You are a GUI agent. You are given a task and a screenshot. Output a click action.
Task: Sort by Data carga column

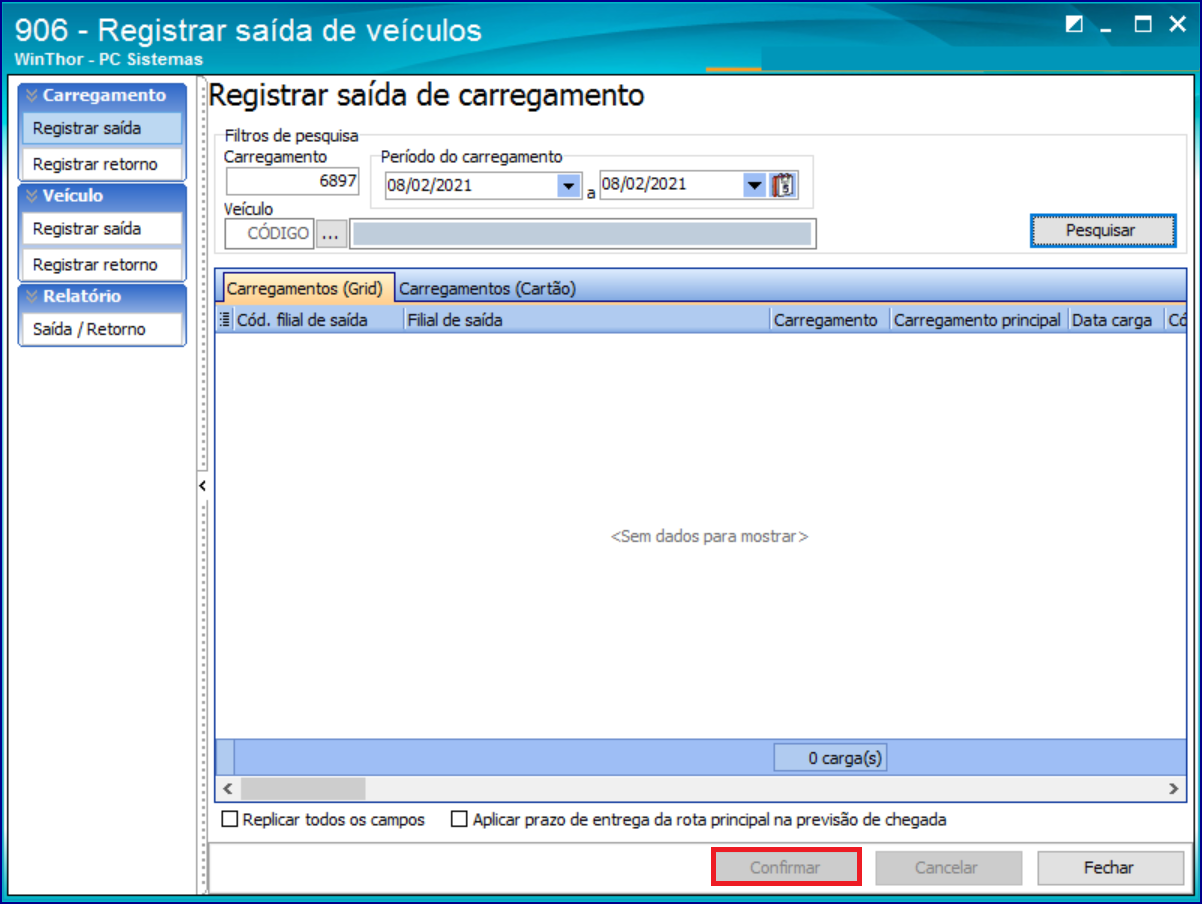tap(1115, 320)
